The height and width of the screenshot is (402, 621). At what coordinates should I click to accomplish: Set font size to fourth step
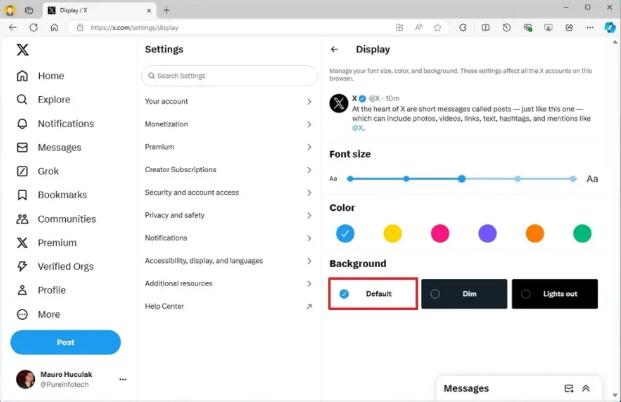tap(518, 179)
